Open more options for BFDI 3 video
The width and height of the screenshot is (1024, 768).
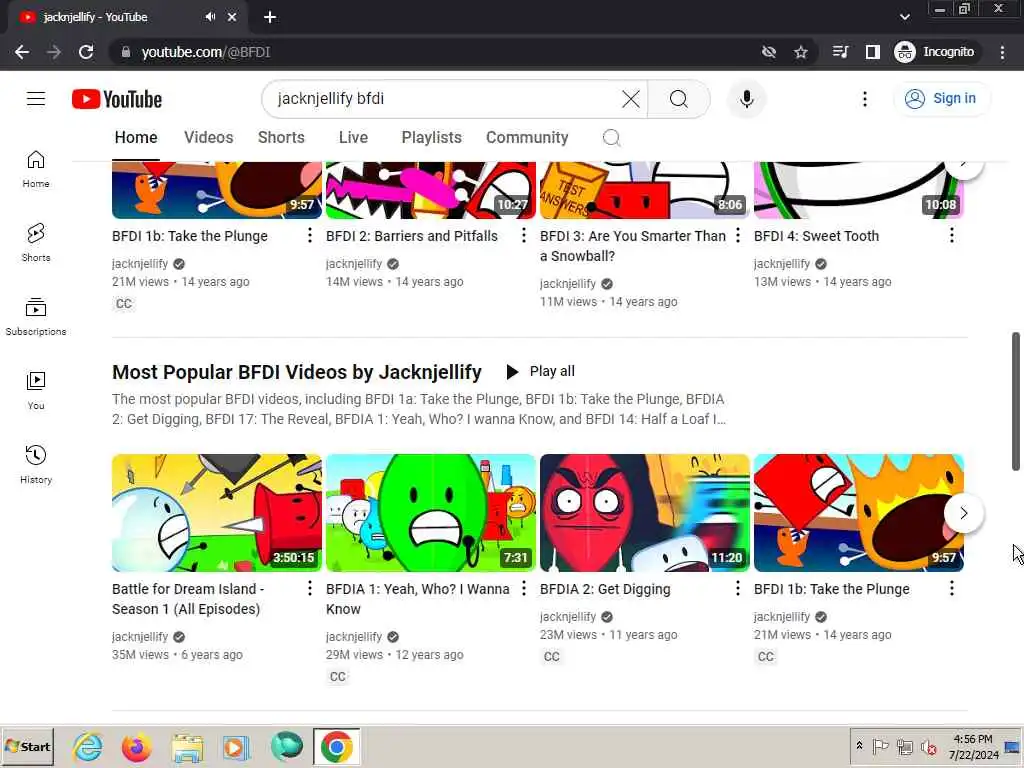pos(738,236)
